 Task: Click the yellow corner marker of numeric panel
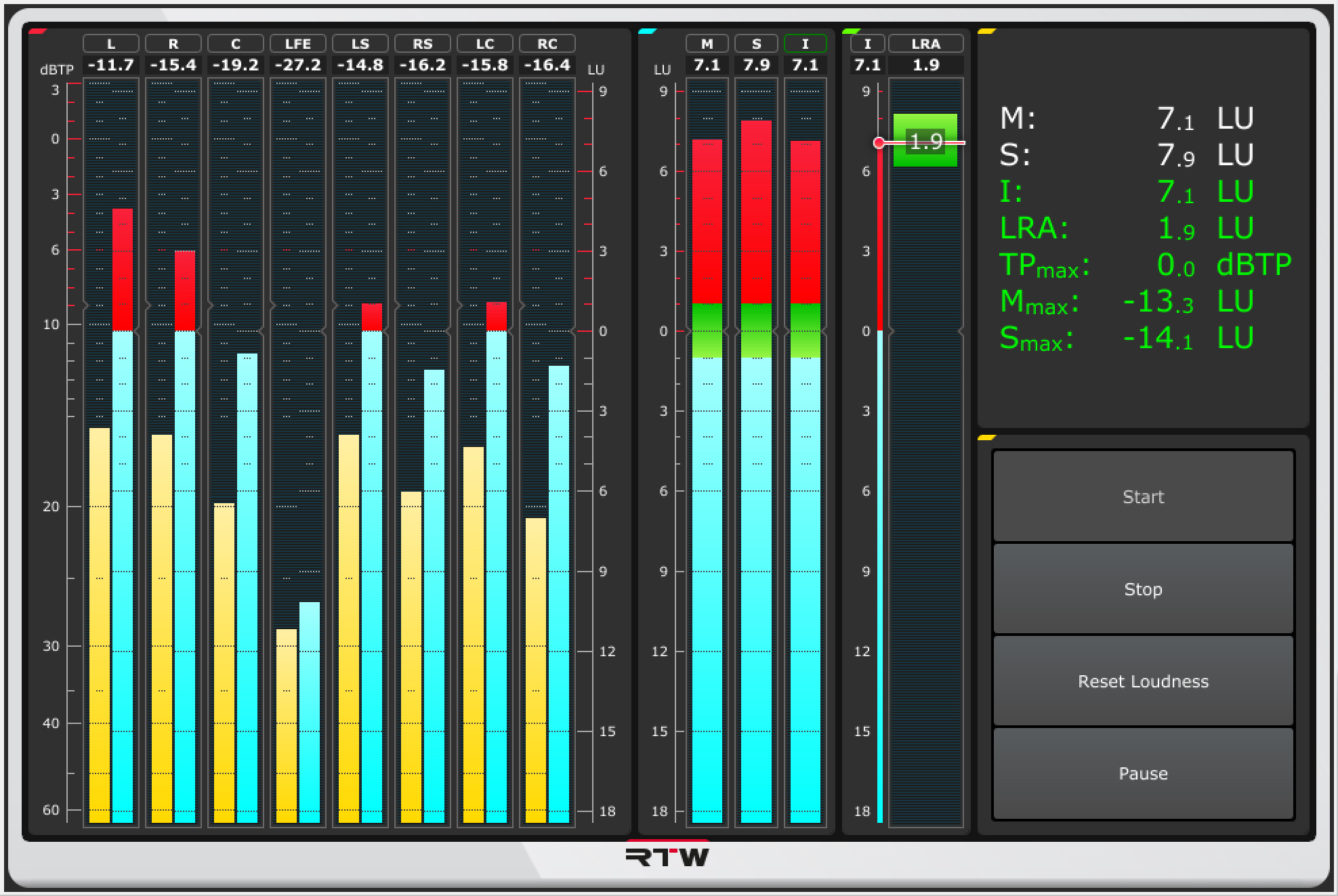[x=987, y=31]
